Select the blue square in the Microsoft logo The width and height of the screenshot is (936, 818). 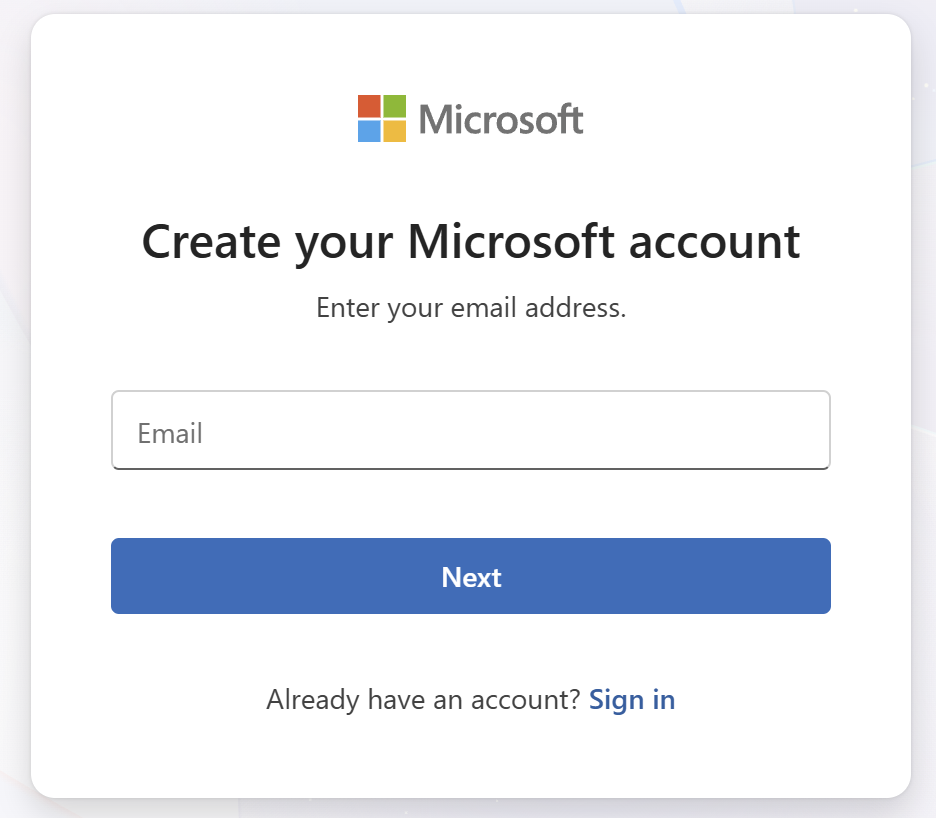(x=369, y=129)
